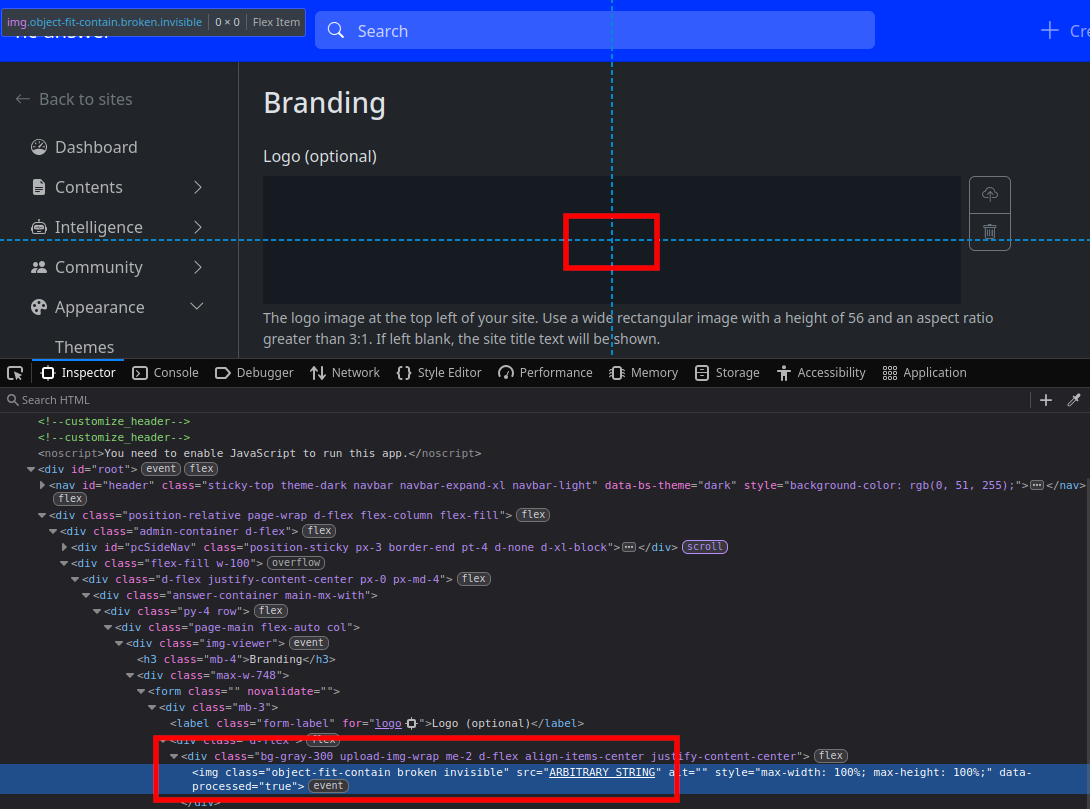Go Back to sites
This screenshot has width=1090, height=809.
(74, 99)
